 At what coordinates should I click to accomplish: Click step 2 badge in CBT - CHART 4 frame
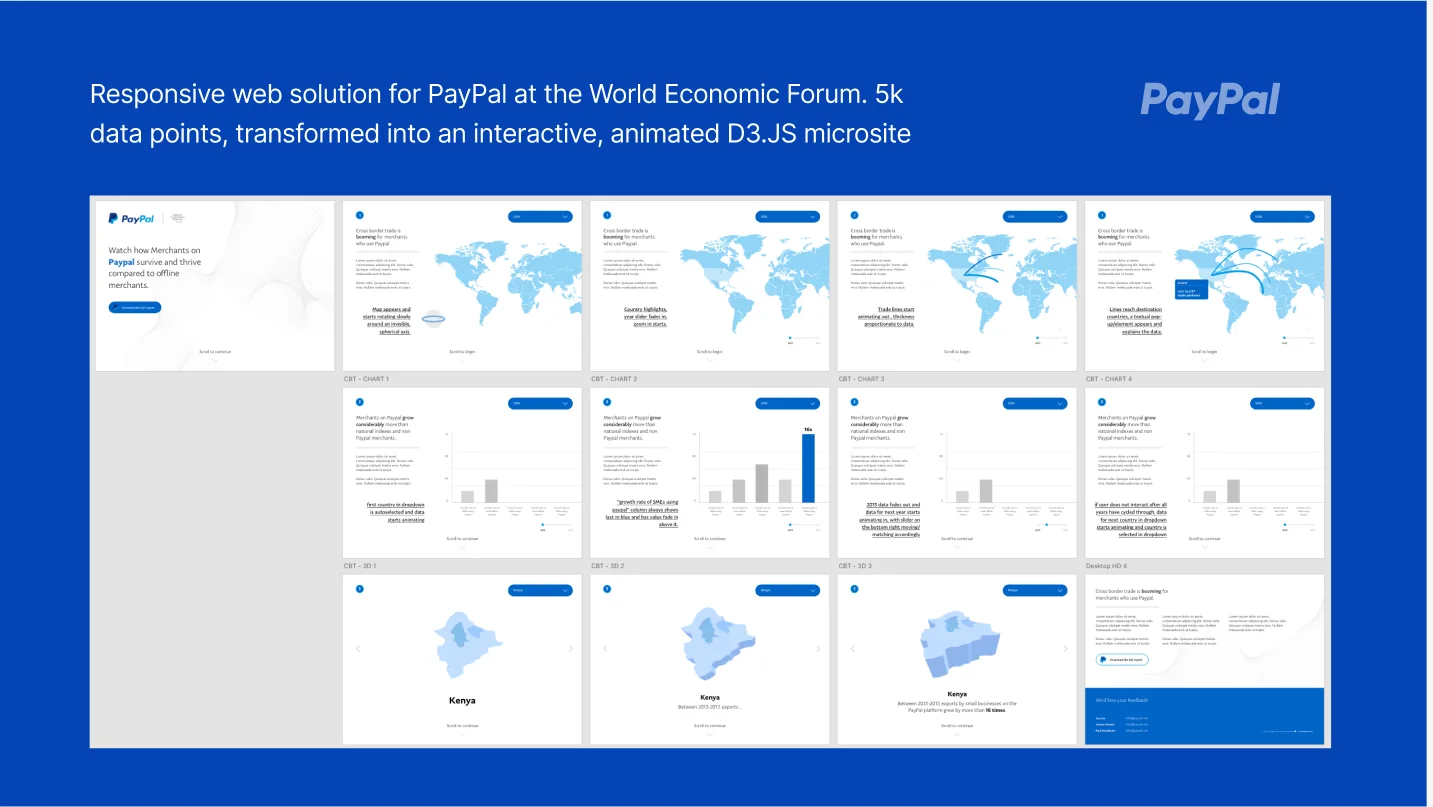tap(1102, 402)
